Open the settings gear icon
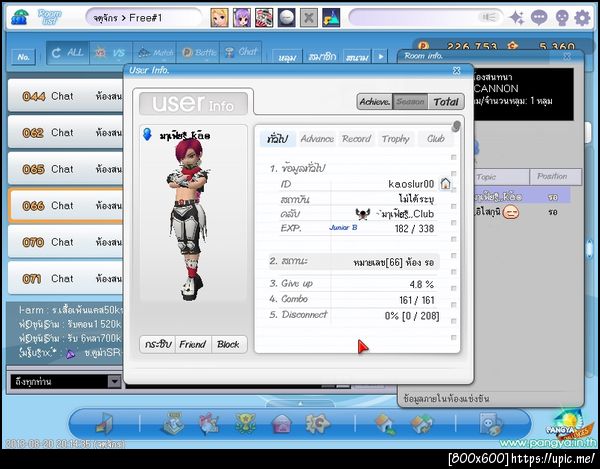The image size is (600, 469). (x=582, y=18)
